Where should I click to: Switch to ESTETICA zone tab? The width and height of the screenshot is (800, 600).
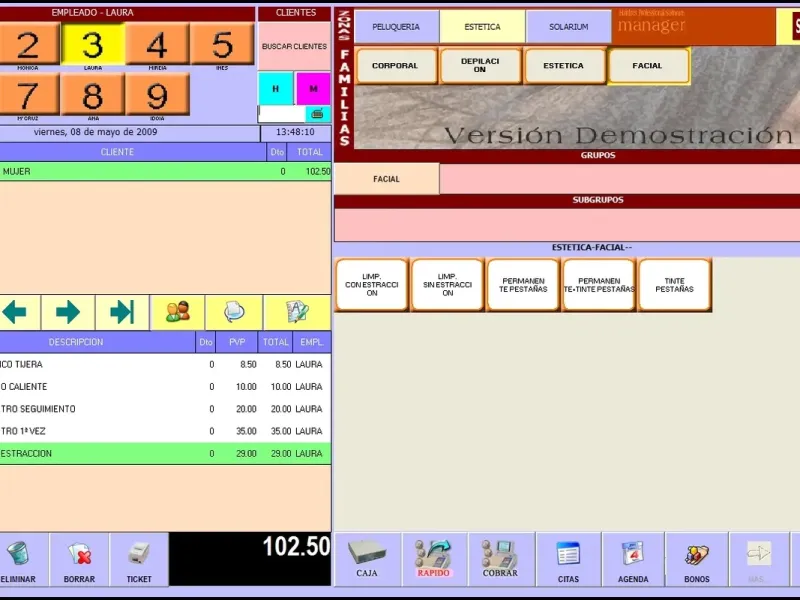482,27
